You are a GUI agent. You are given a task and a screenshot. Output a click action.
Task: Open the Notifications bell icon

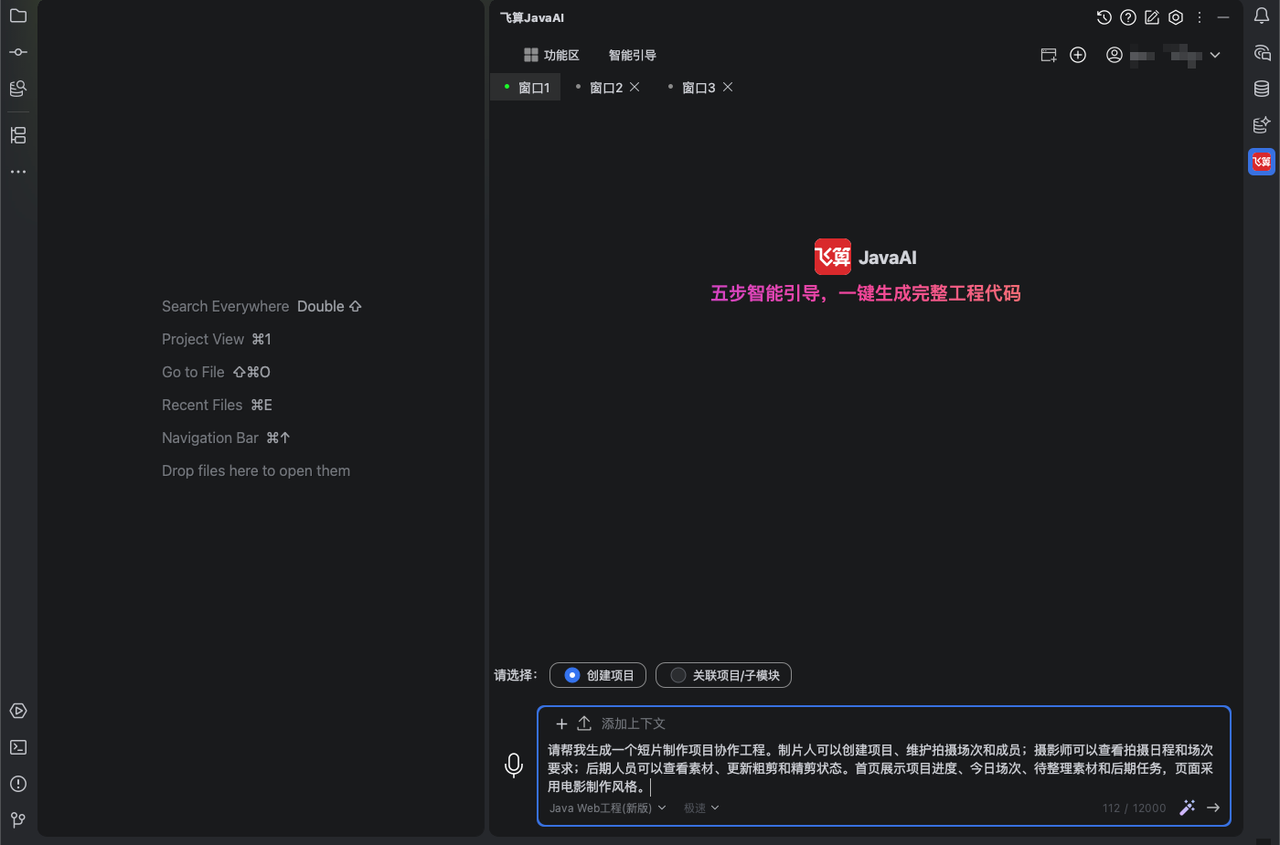coord(1262,16)
